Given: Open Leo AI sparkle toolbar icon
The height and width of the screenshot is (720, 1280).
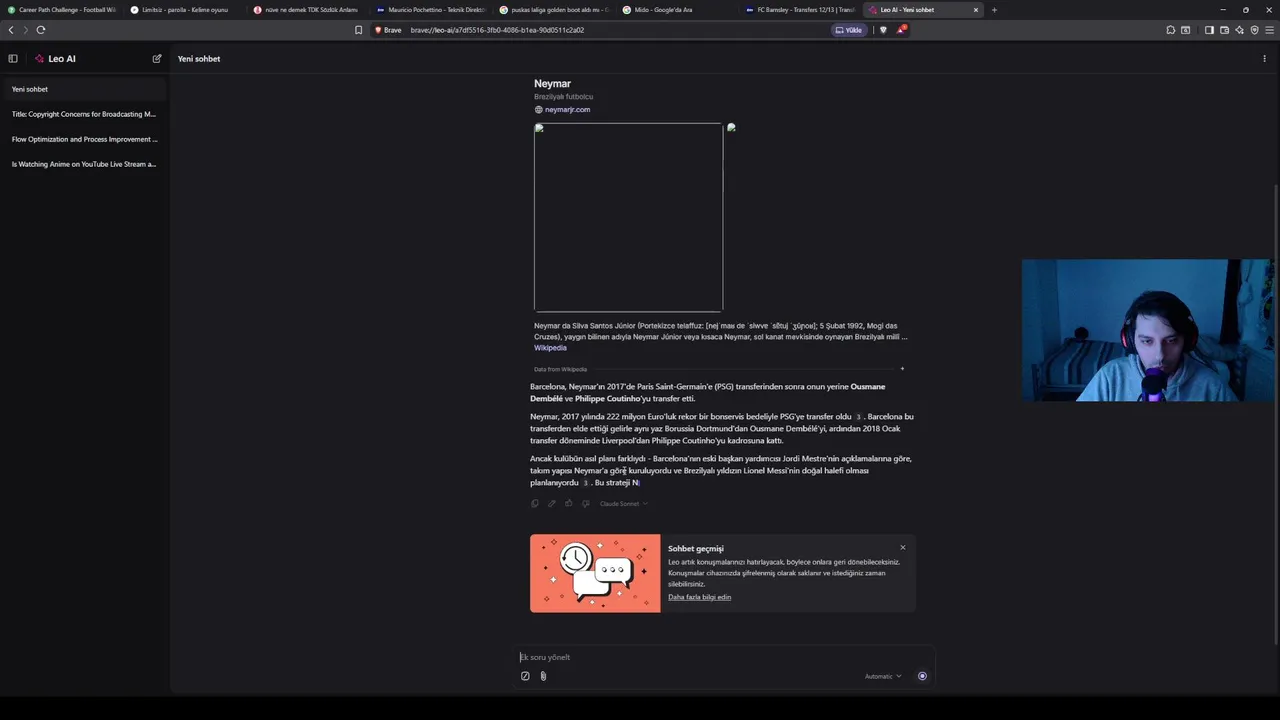Looking at the screenshot, I should (x=1239, y=30).
